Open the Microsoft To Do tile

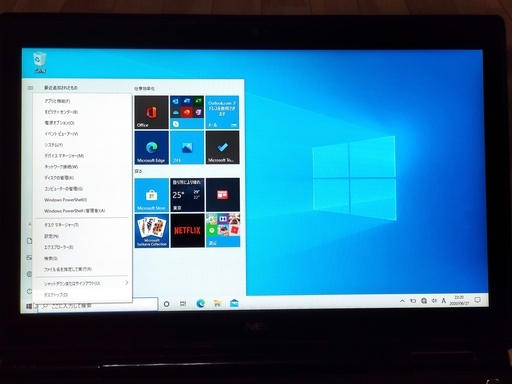(x=222, y=148)
